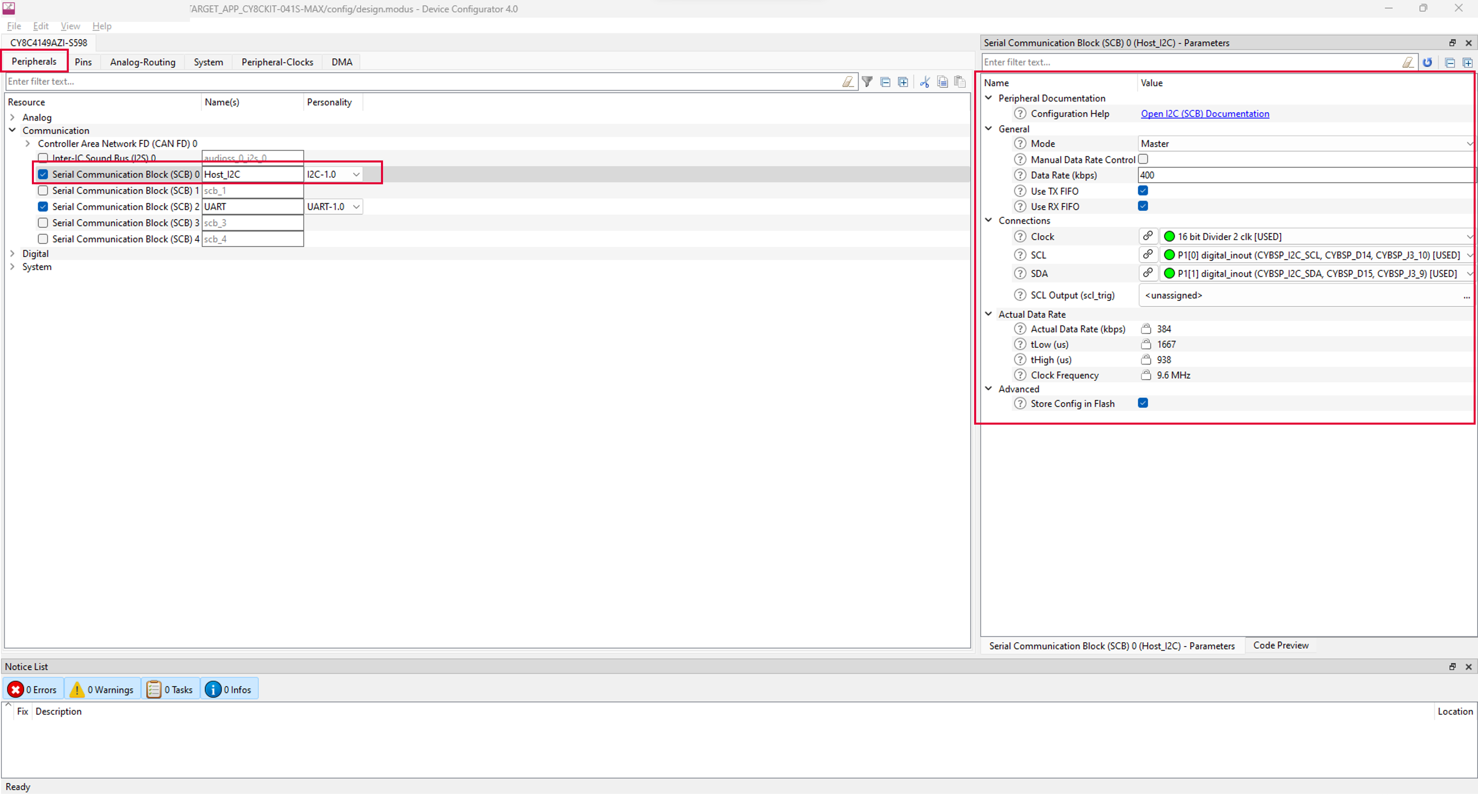Uncheck Serial Communication Block (SCB) 0
This screenshot has width=1478, height=812.
43,174
